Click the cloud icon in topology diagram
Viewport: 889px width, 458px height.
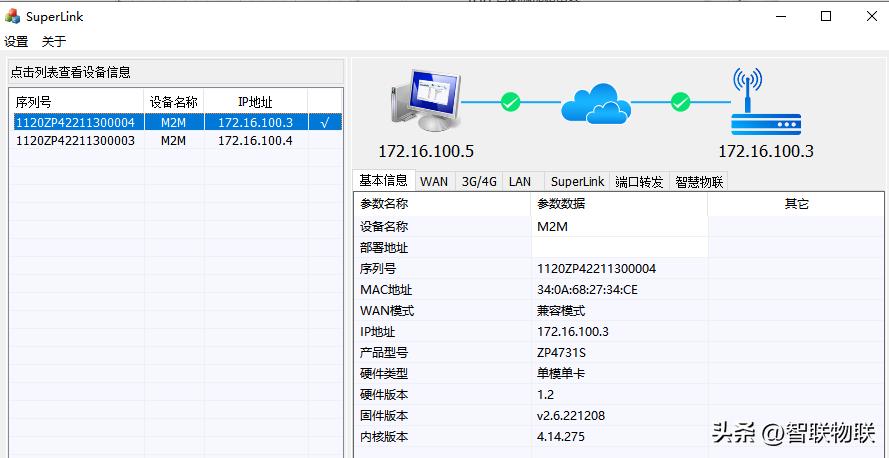coord(596,103)
